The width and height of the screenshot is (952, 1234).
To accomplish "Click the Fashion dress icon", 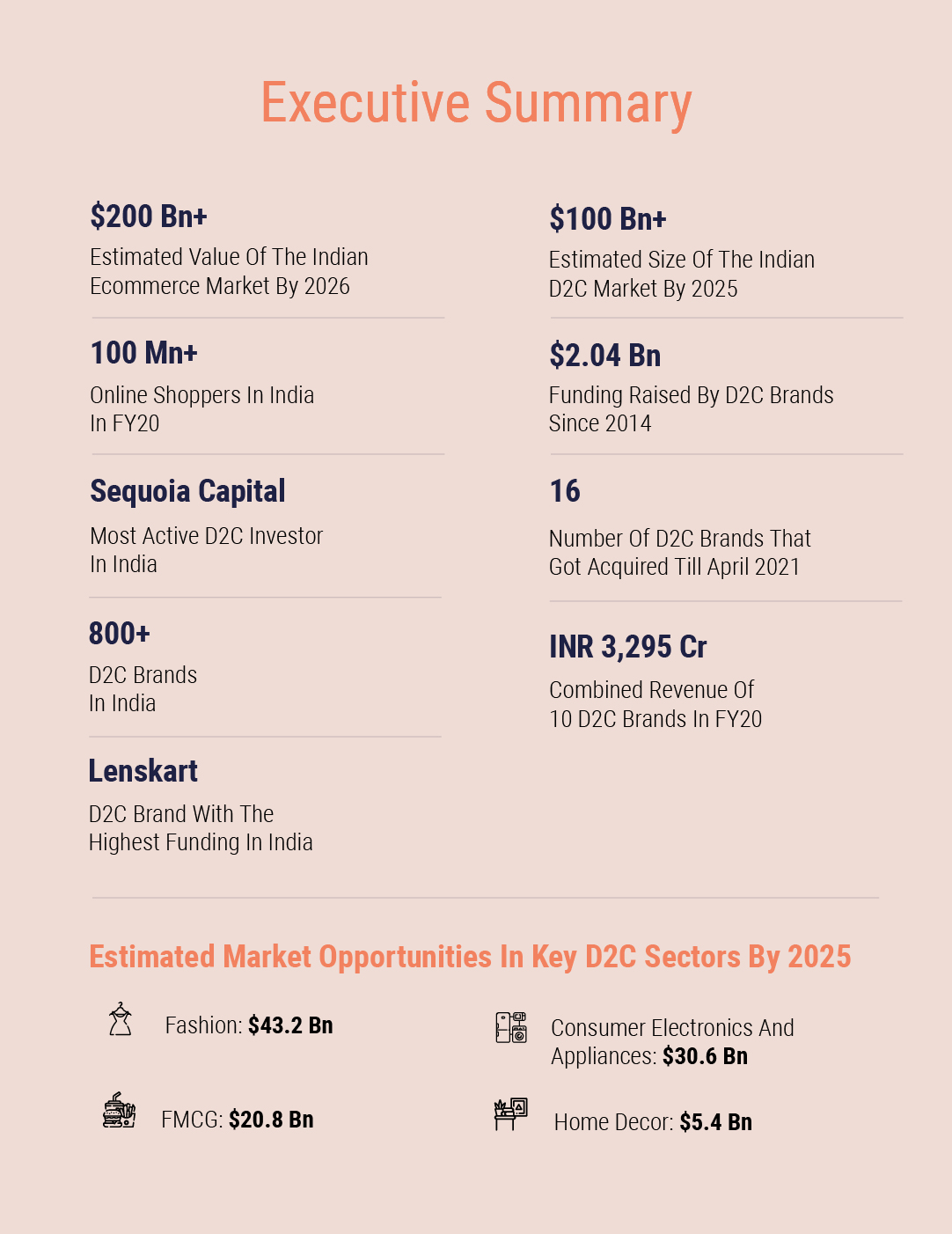I will click(120, 1019).
